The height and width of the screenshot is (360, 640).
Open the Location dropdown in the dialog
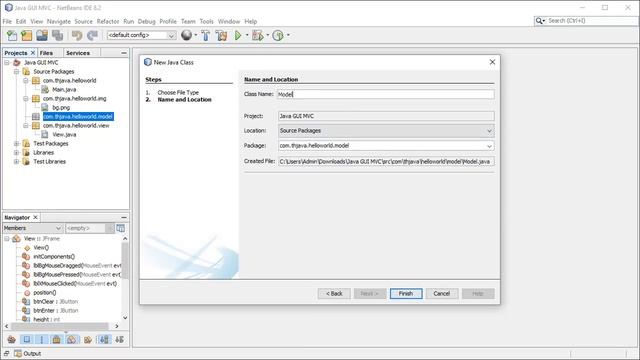(x=489, y=131)
